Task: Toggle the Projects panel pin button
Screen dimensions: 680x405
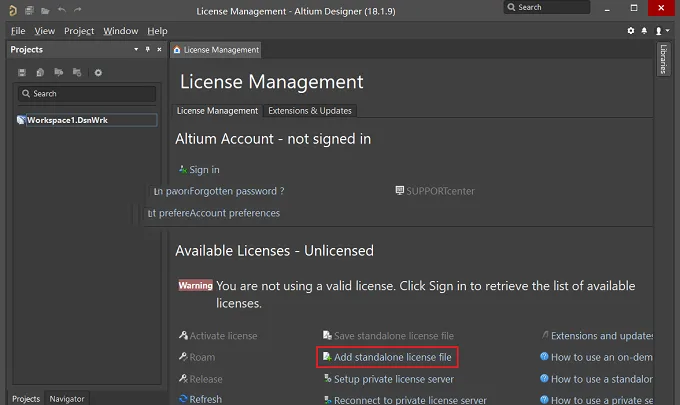Action: point(147,49)
